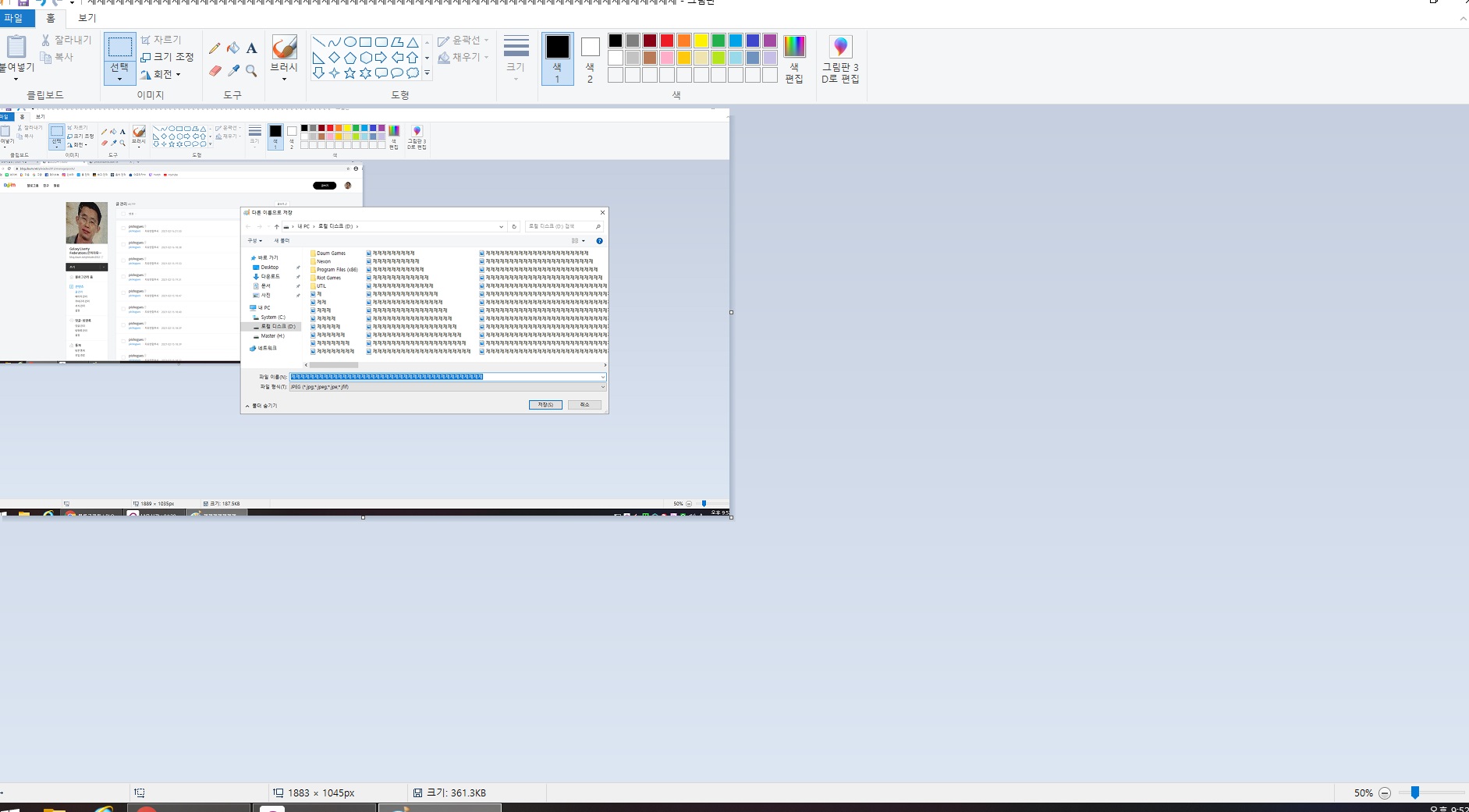Pick the green color swatch
The image size is (1469, 812).
click(x=719, y=41)
